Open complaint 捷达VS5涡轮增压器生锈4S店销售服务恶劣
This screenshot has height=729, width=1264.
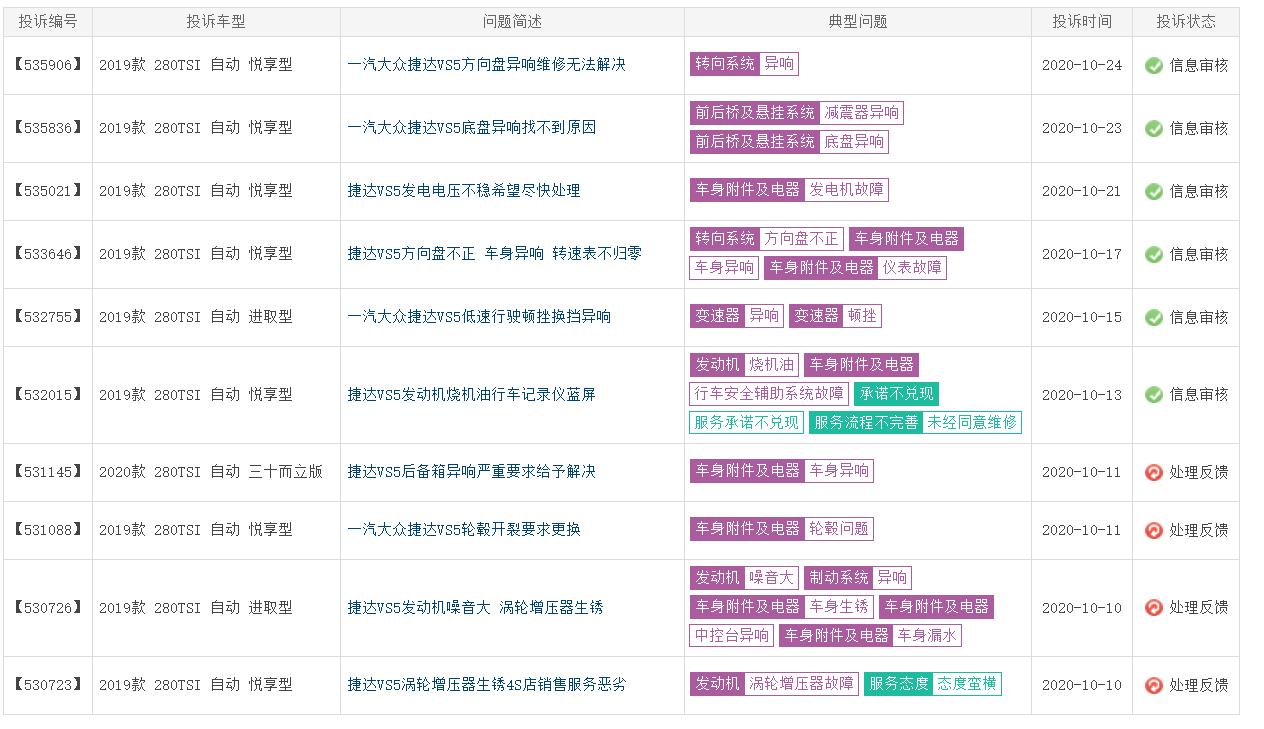[x=486, y=684]
